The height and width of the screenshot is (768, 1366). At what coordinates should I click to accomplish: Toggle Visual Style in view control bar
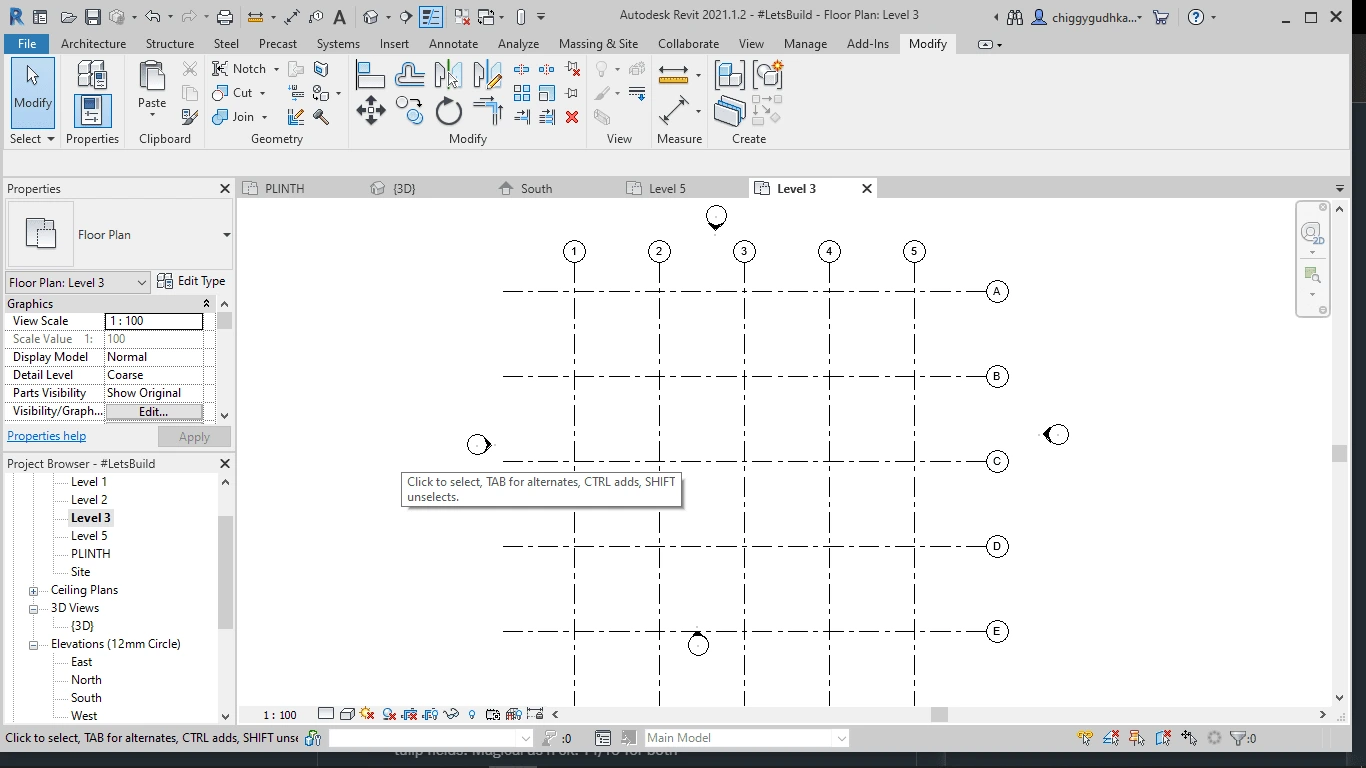(347, 714)
